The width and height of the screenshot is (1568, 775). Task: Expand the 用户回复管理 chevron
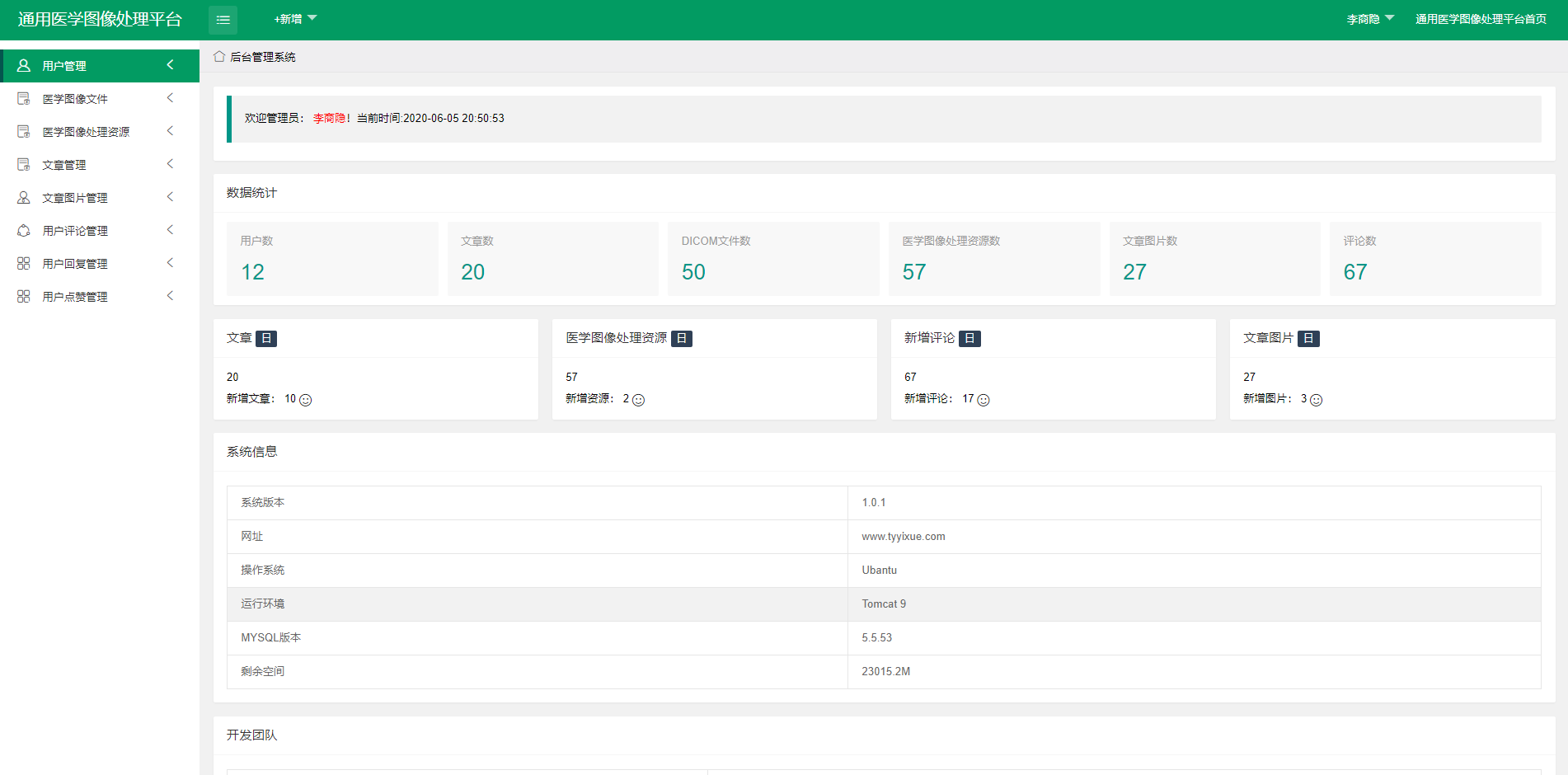(x=171, y=262)
